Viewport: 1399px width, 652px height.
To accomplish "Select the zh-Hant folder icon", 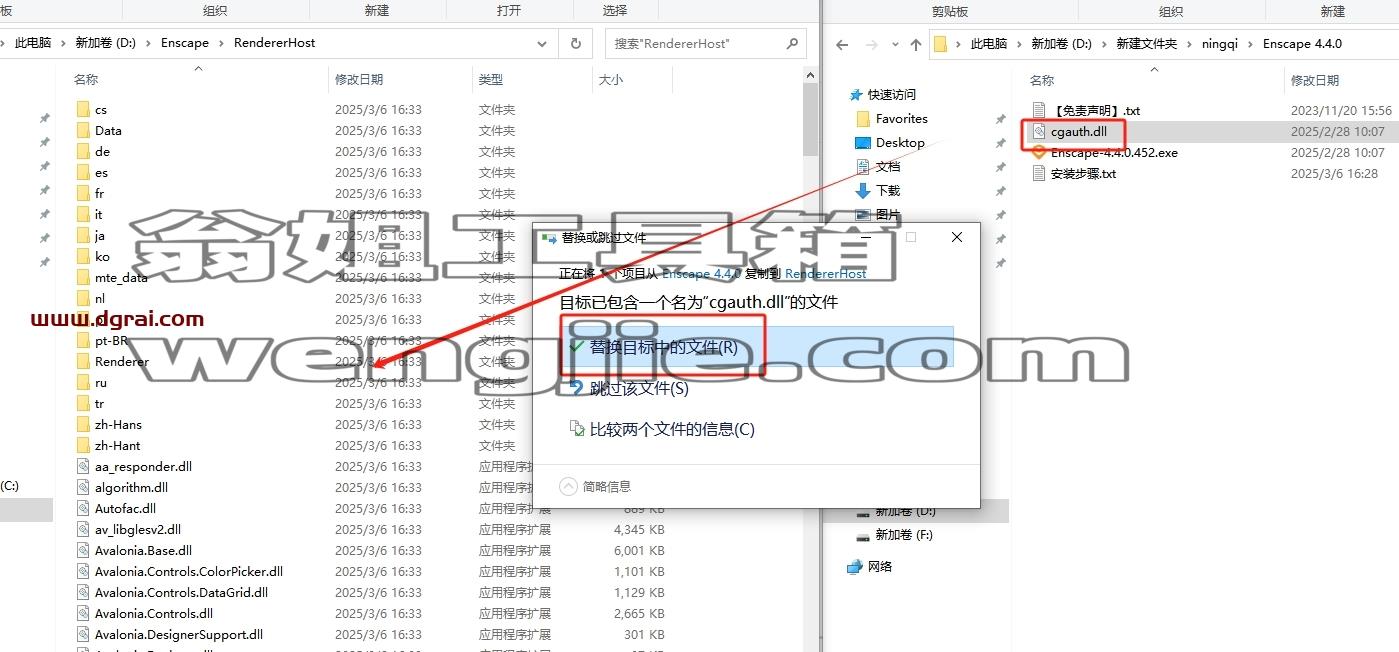I will coord(84,446).
